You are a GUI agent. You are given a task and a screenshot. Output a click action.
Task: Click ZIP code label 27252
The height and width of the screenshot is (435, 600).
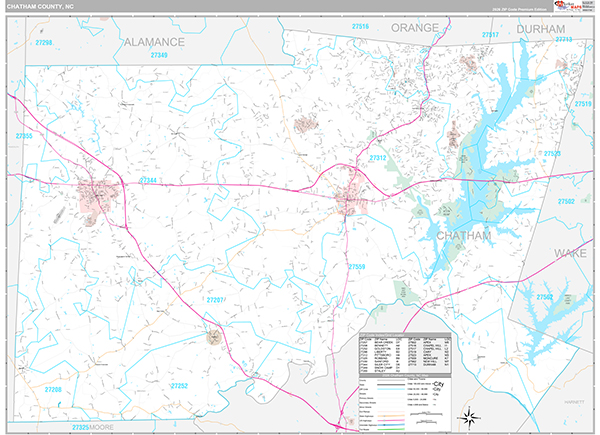(x=179, y=386)
